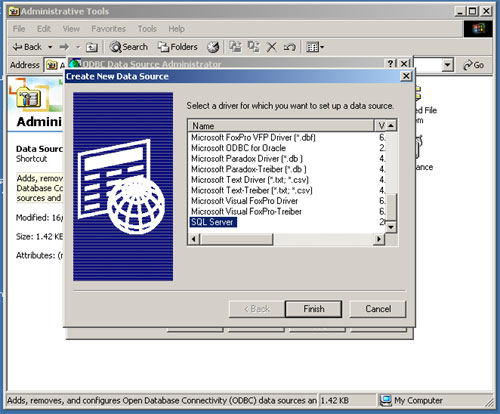The height and width of the screenshot is (414, 500).
Task: Select Microsoft Text Driver (*.txt; *.csv)
Action: [250, 180]
